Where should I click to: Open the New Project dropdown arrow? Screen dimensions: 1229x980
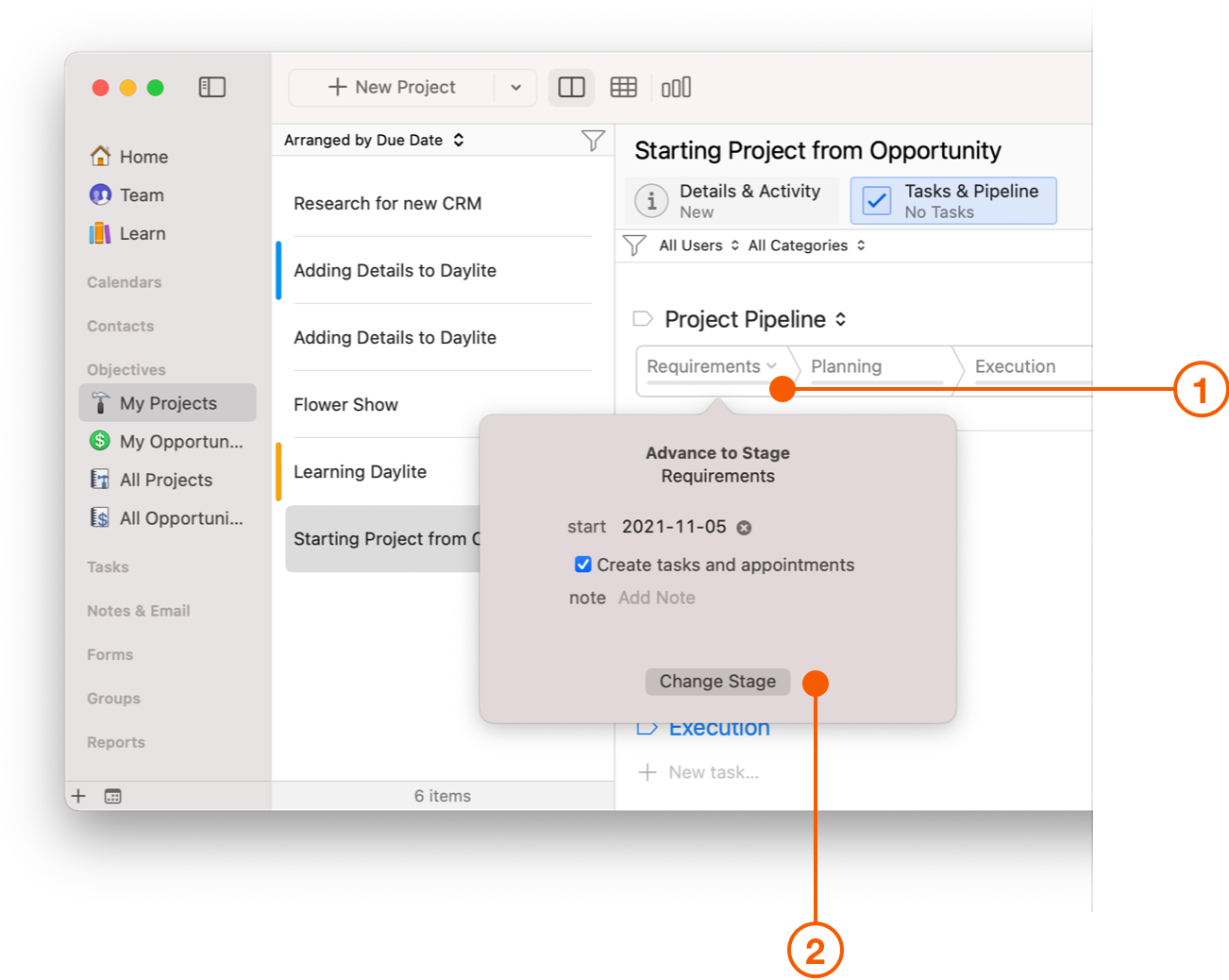click(515, 88)
